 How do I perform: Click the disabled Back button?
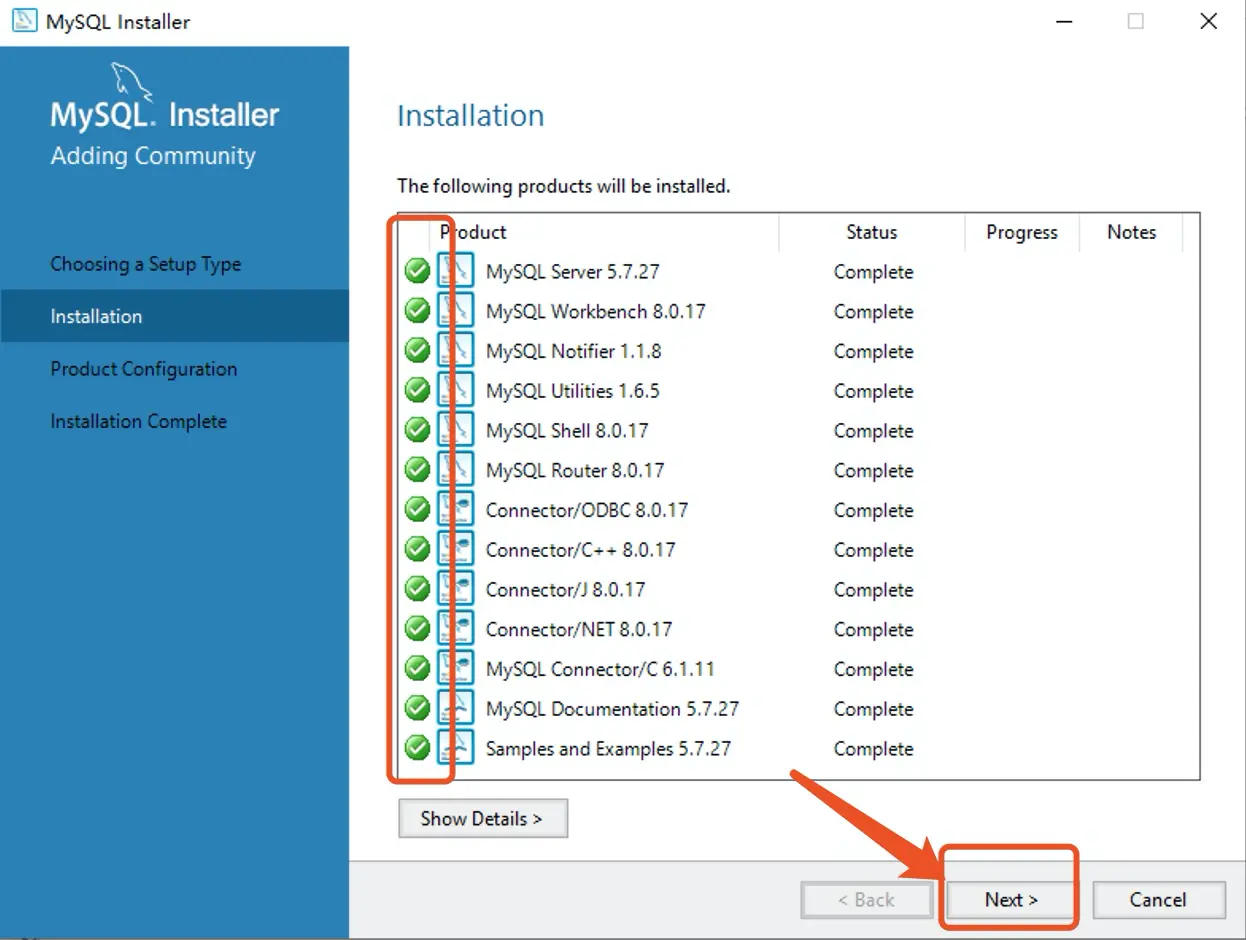point(866,899)
